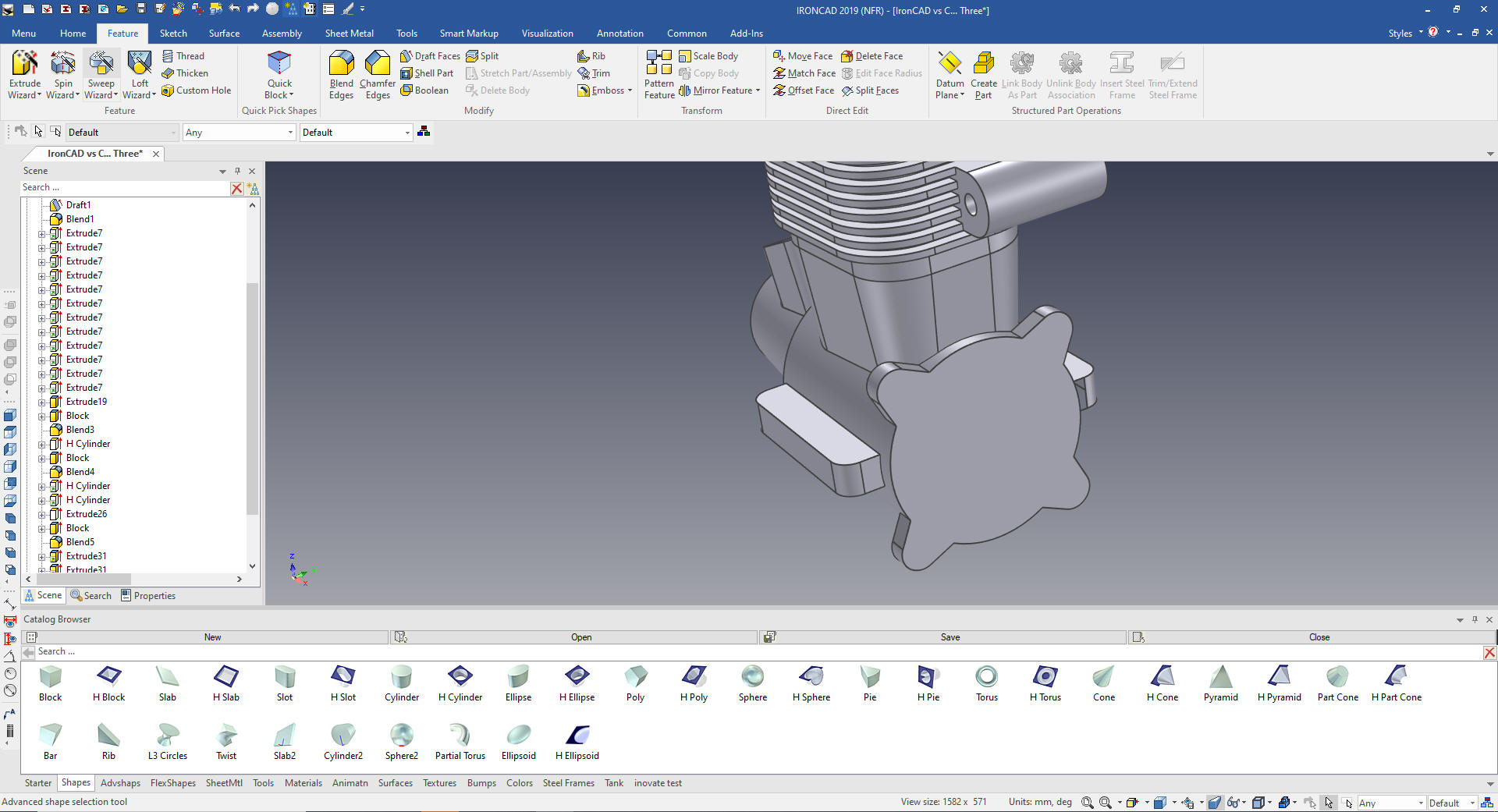Open the Materials catalog tab
Screen dimensions: 1498x812
coord(303,783)
